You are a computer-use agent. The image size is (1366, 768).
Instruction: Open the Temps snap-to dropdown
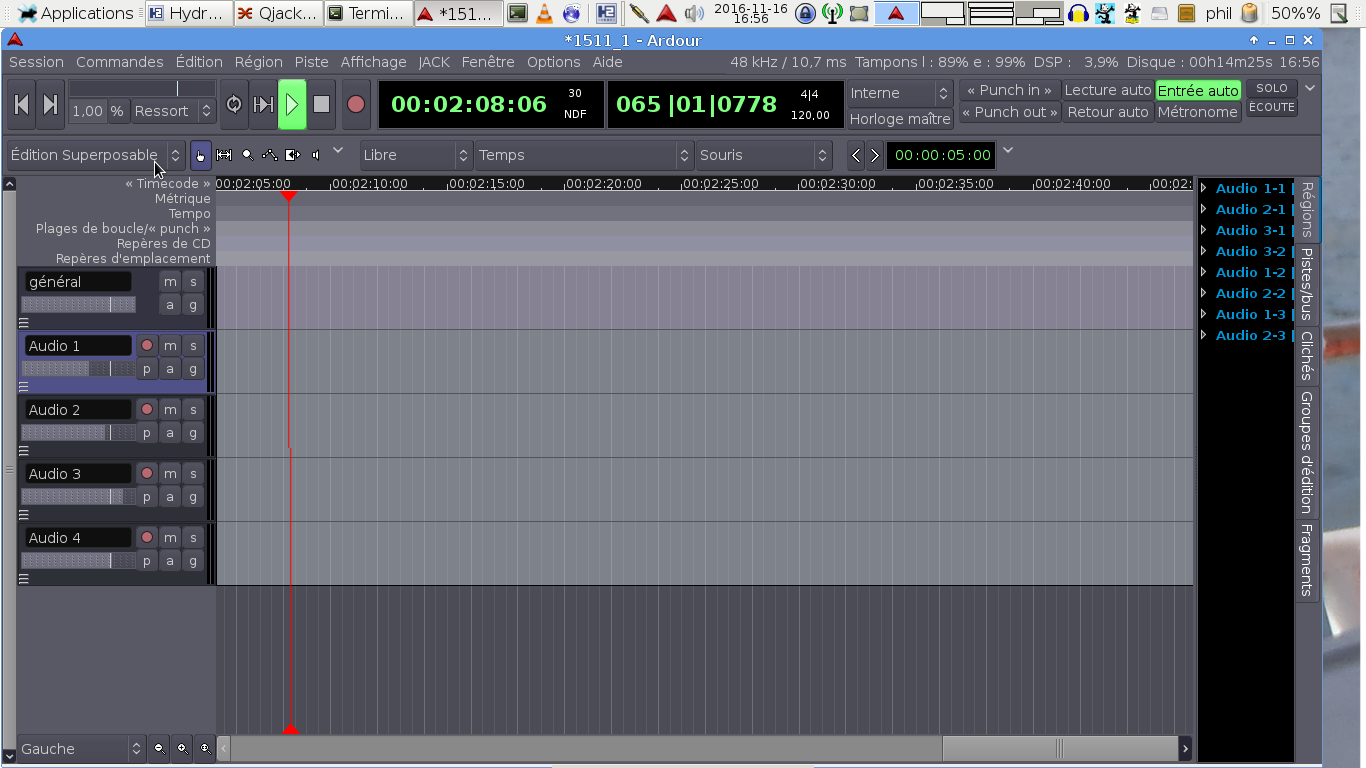584,155
